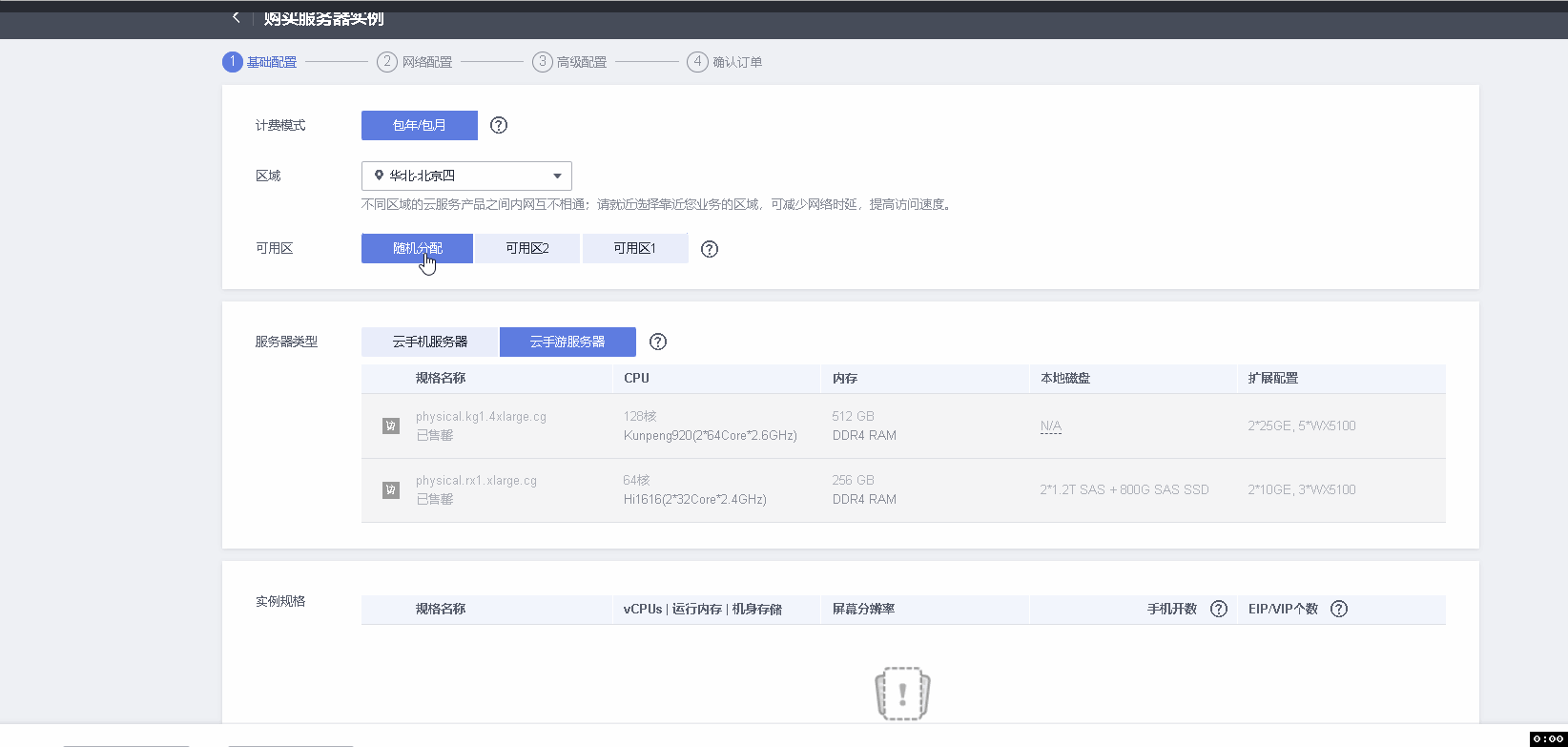
Task: Click physical.rx1.xlarge.cg spec name
Action: tap(476, 481)
